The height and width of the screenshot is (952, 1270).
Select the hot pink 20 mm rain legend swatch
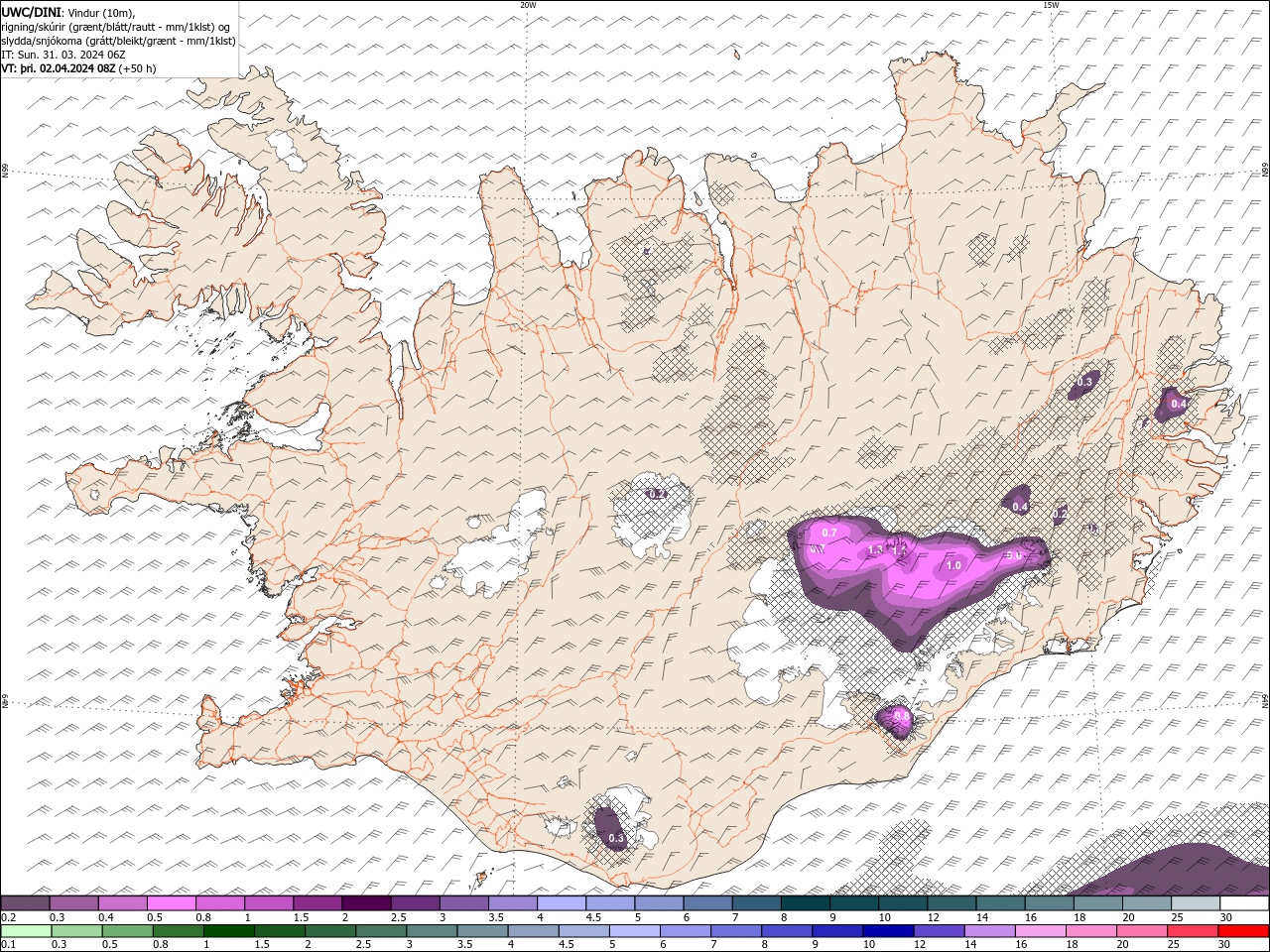pos(1143,931)
